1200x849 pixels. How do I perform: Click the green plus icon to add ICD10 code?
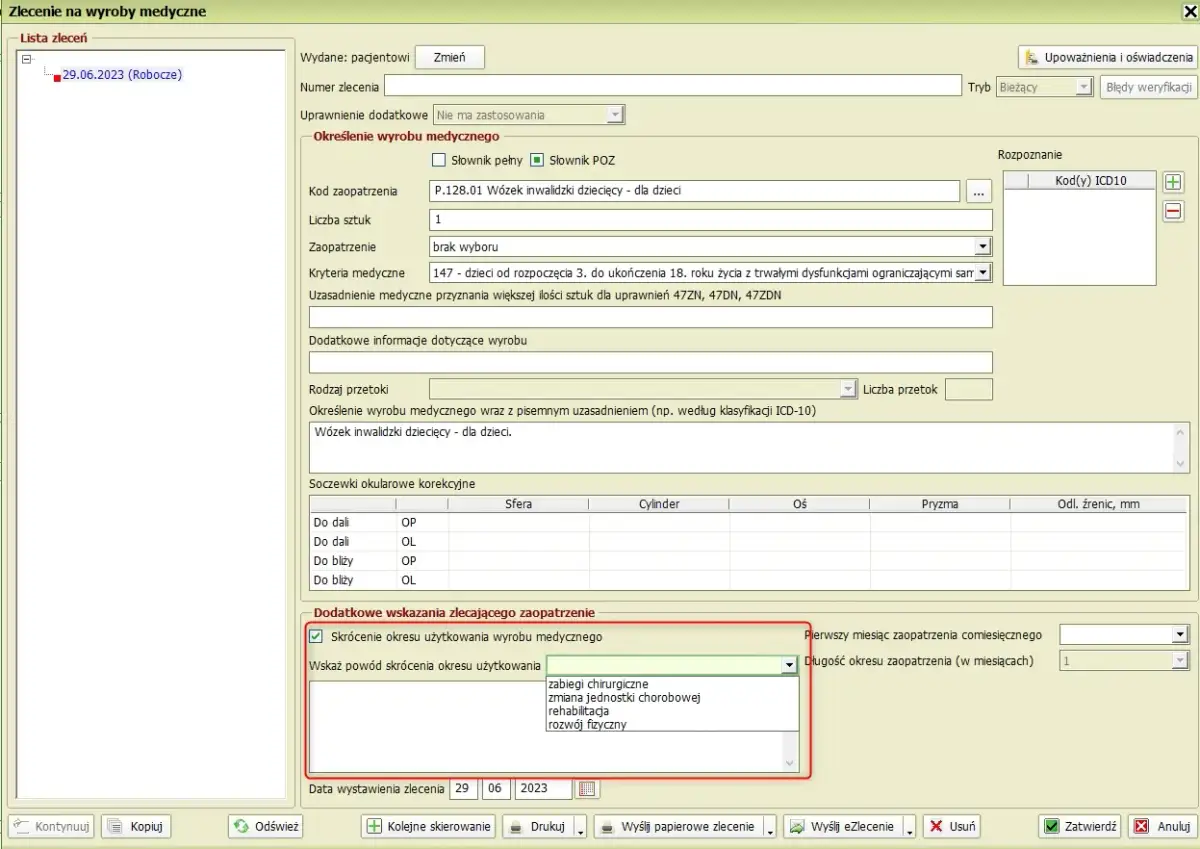pos(1173,182)
